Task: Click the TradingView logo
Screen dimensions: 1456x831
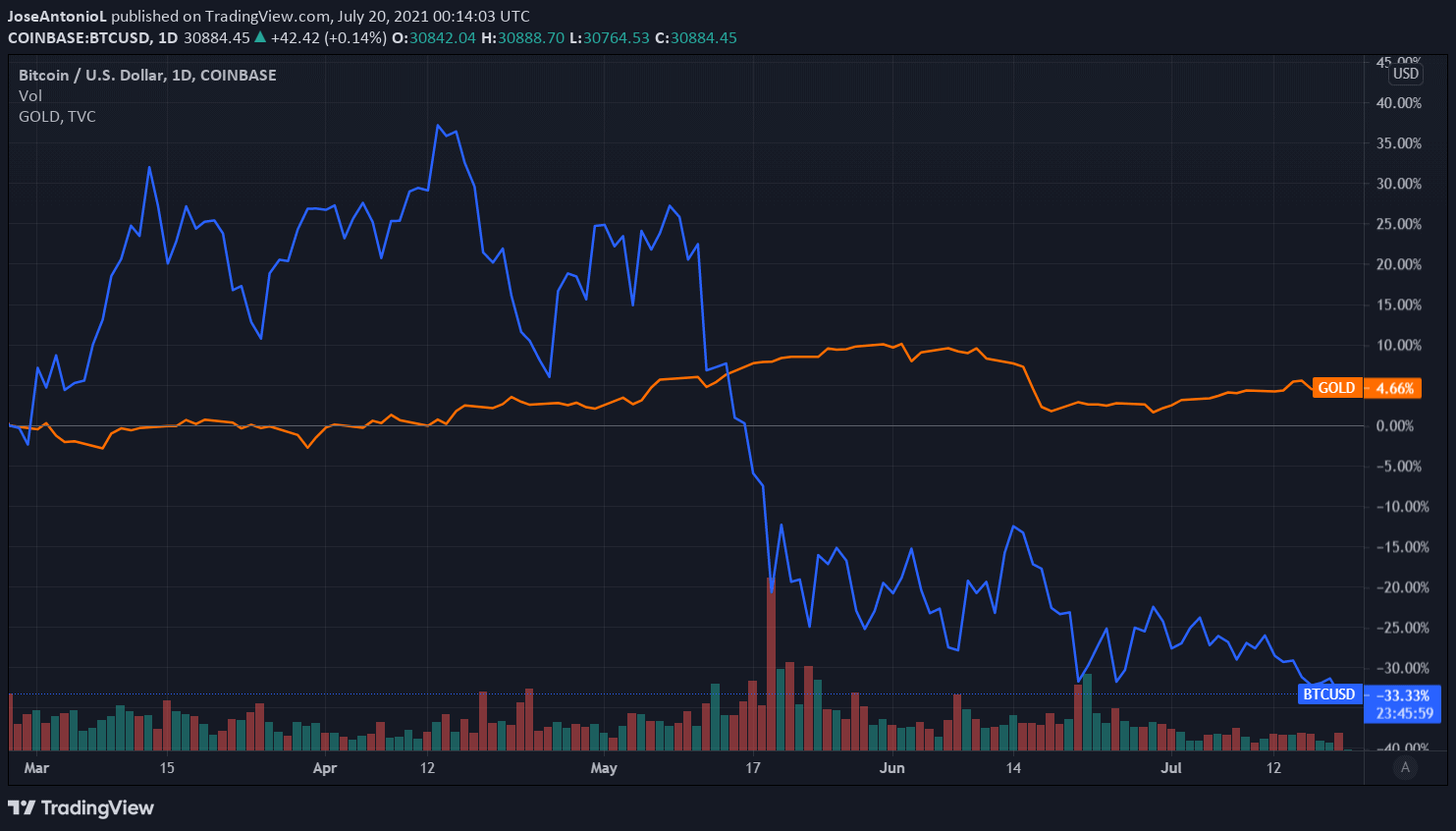Action: 81,807
